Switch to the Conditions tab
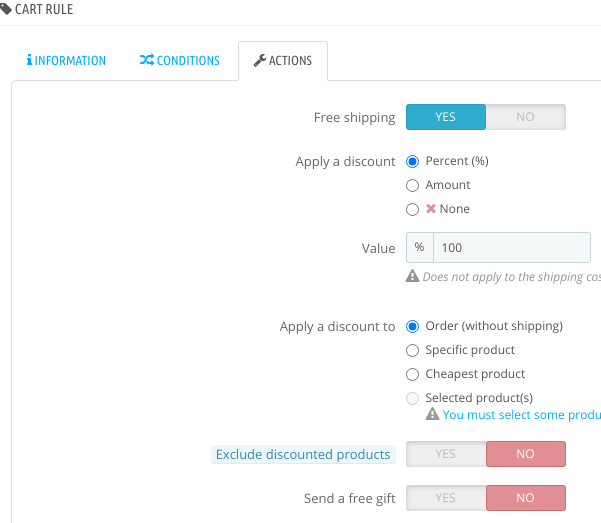 click(180, 61)
